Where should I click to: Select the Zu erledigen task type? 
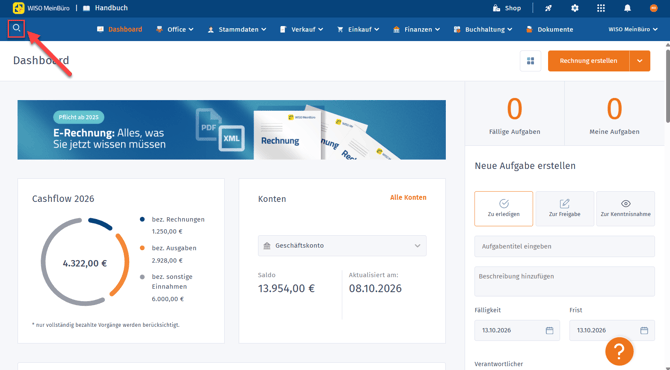pos(504,208)
